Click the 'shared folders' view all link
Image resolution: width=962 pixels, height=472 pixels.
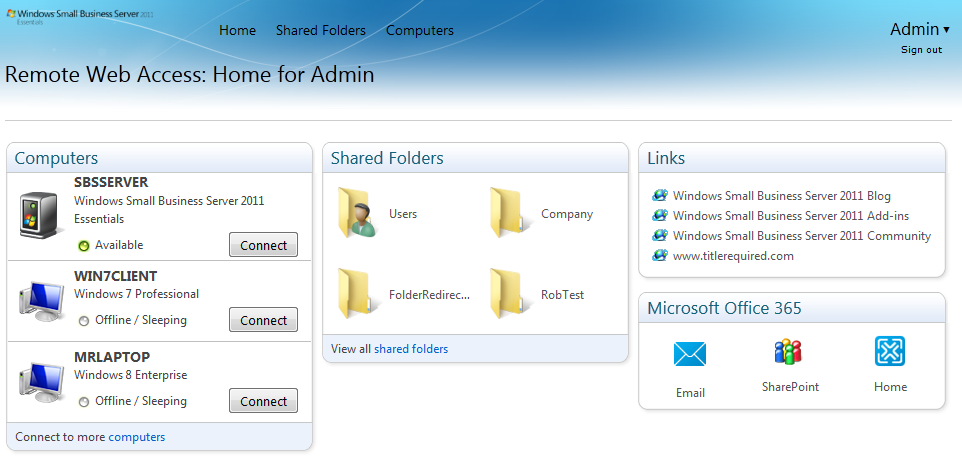[x=411, y=349]
